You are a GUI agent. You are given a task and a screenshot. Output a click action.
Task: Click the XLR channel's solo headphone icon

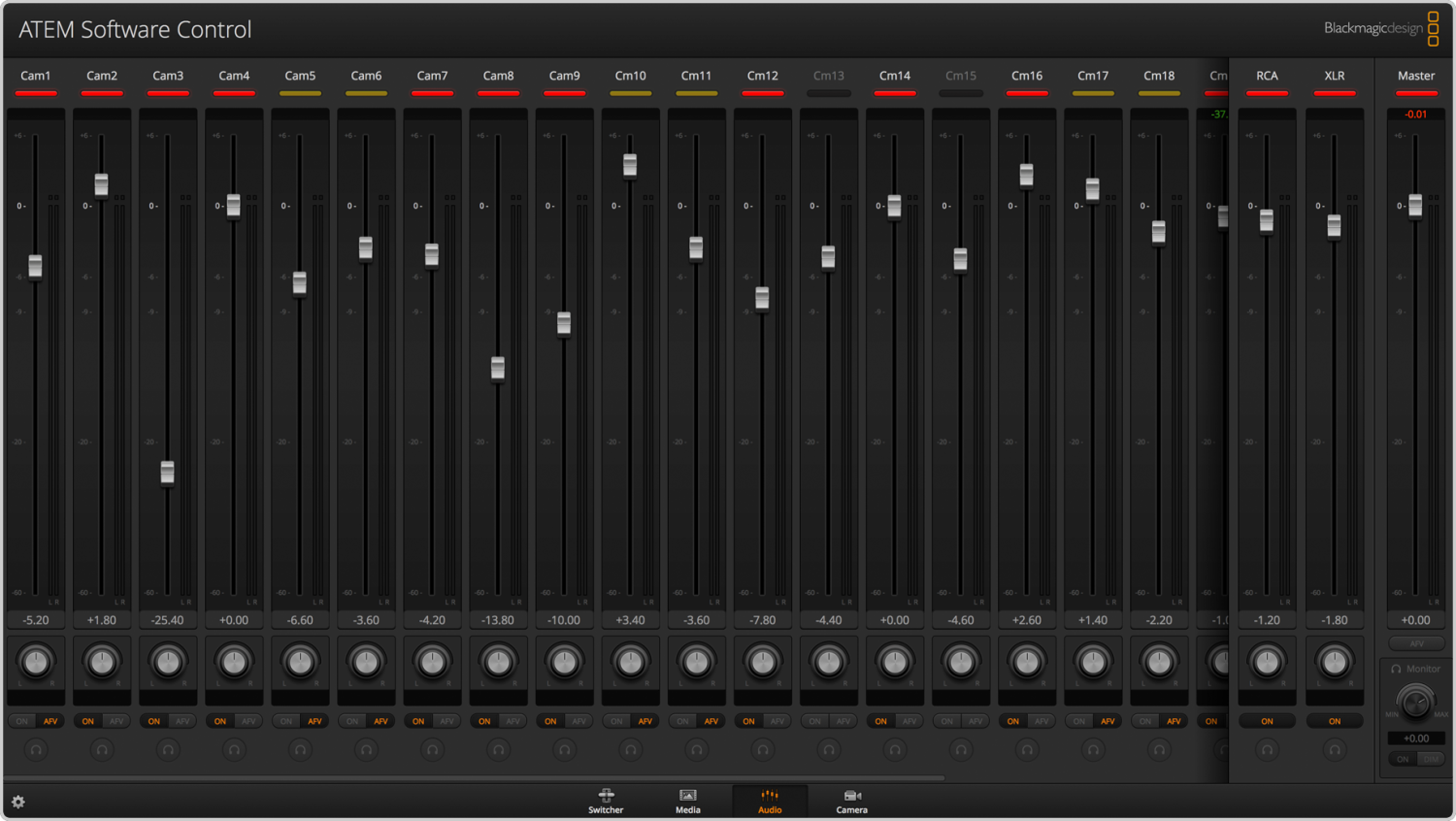[1335, 749]
